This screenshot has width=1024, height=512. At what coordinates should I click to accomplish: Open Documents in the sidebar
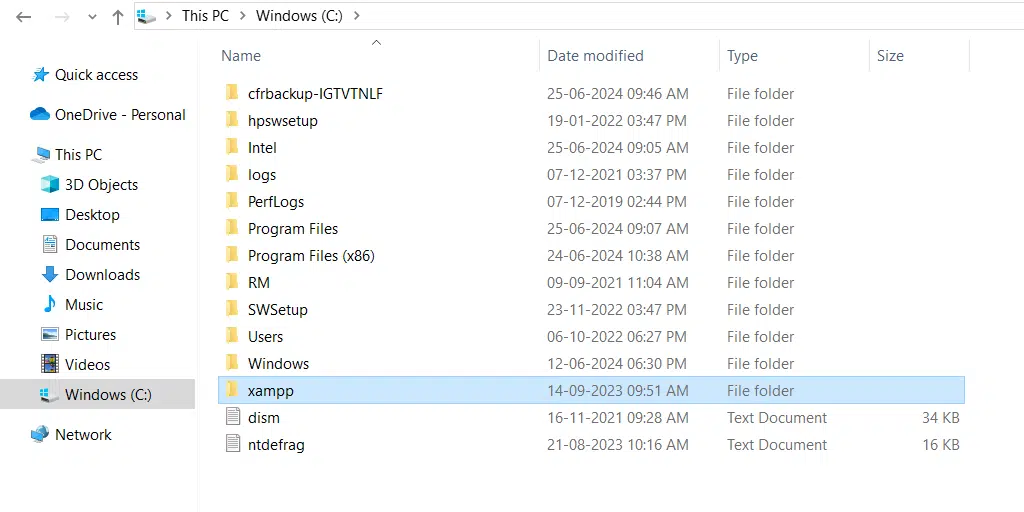[103, 245]
